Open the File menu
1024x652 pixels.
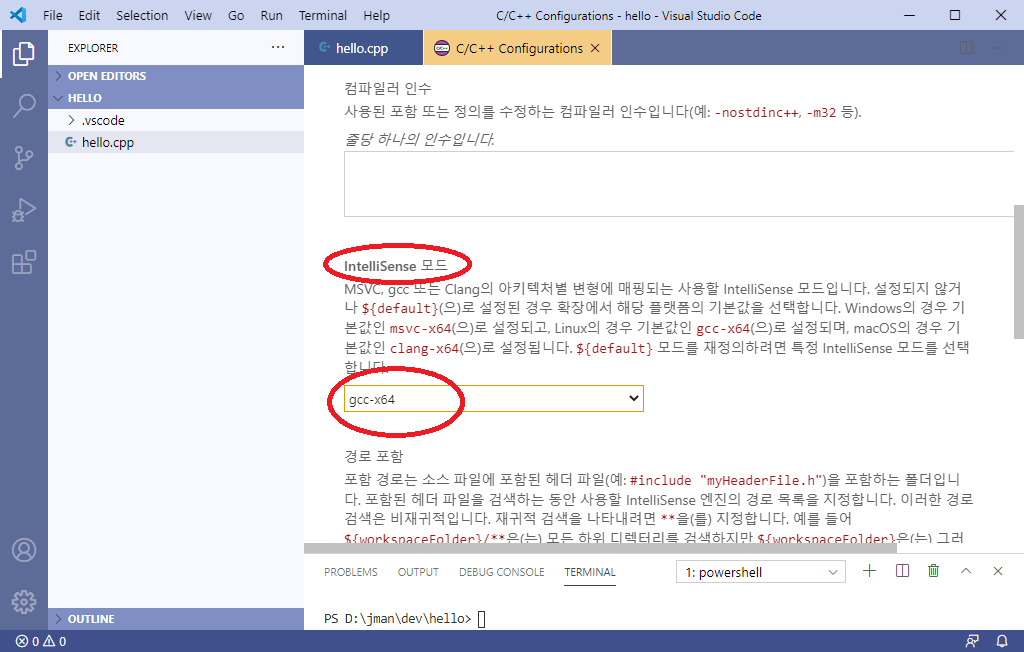click(52, 16)
